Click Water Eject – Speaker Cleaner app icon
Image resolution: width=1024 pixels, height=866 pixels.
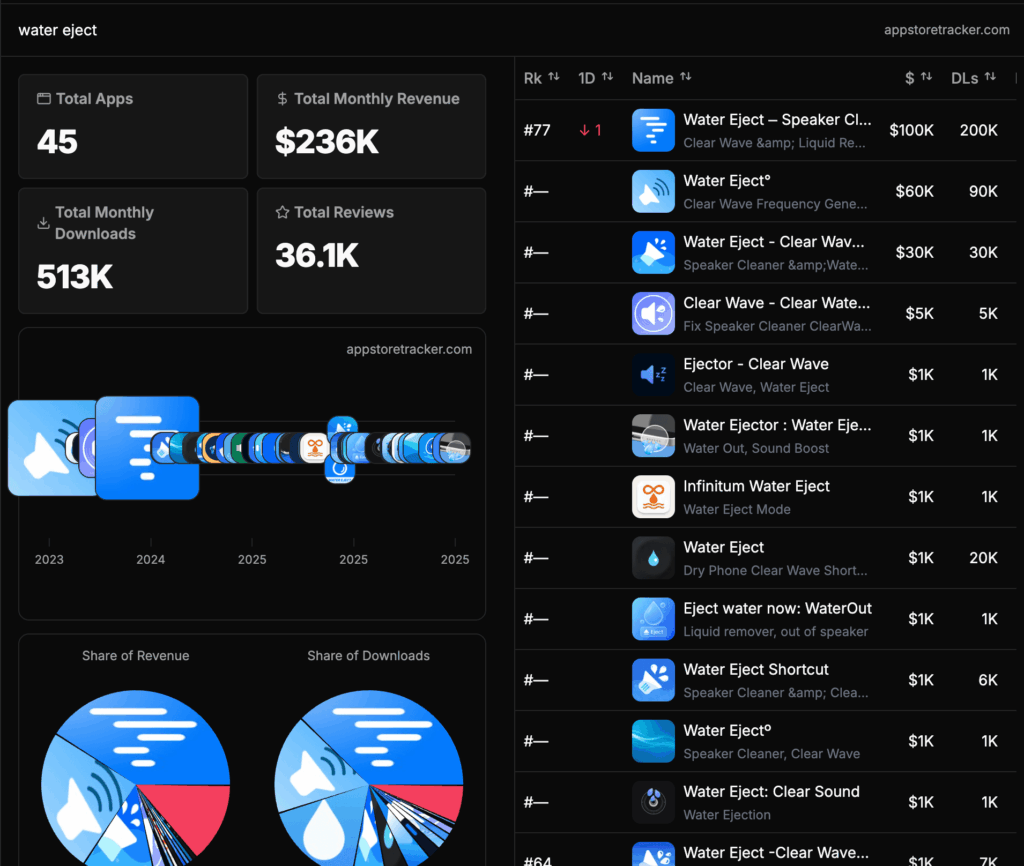tap(653, 130)
